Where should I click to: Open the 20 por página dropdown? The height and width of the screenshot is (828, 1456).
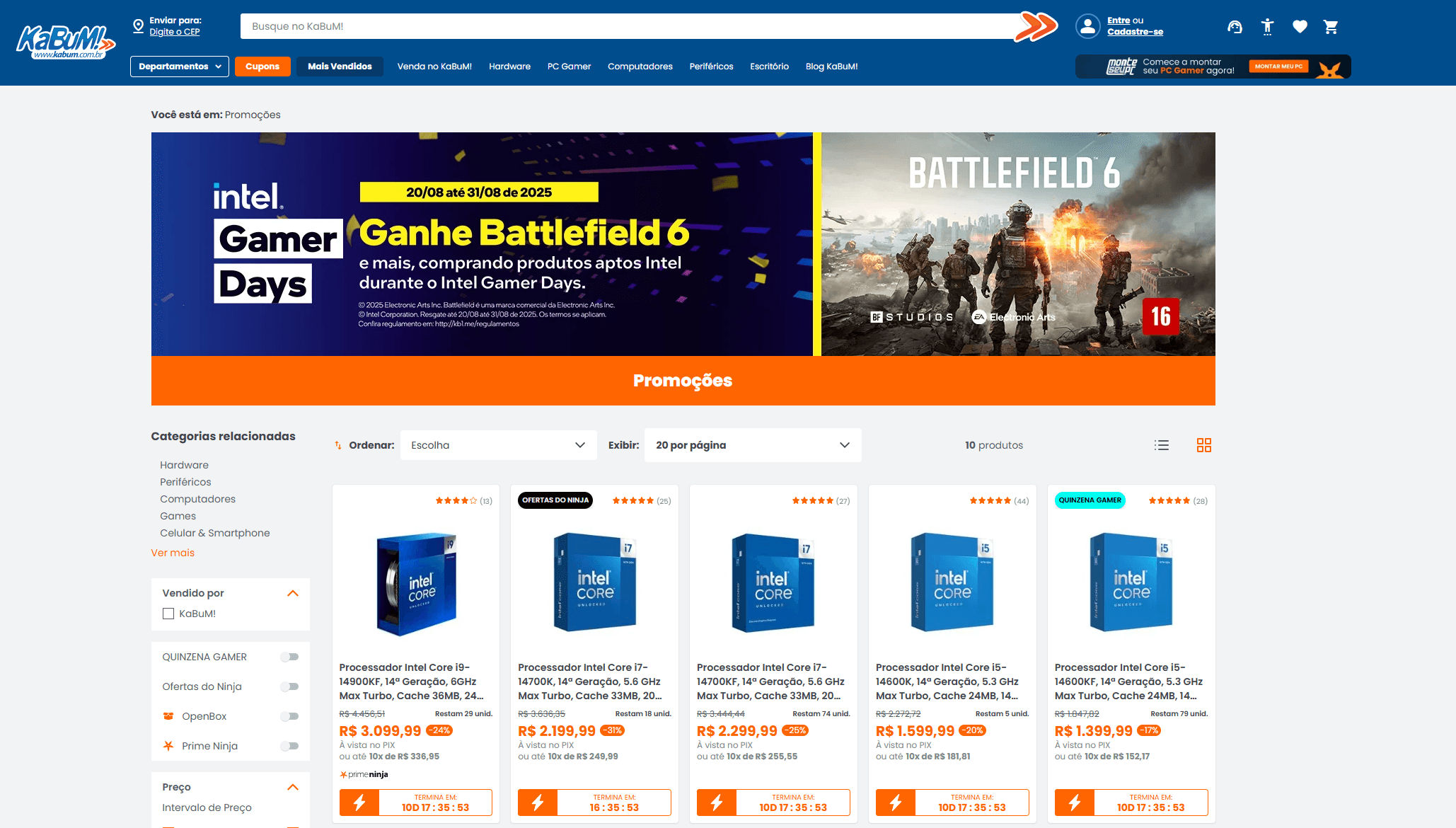click(x=753, y=445)
